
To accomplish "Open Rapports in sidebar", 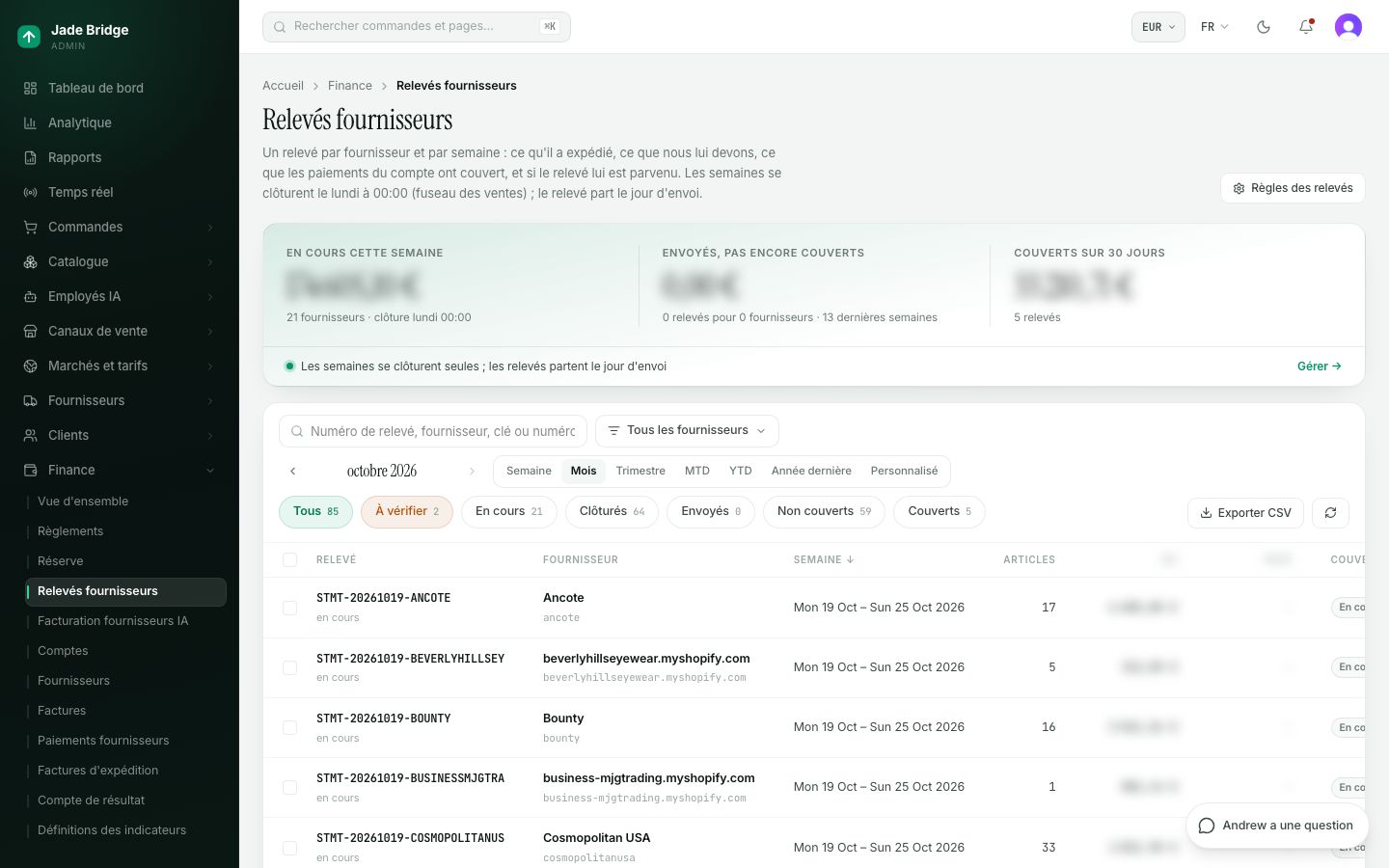I will pos(120,157).
